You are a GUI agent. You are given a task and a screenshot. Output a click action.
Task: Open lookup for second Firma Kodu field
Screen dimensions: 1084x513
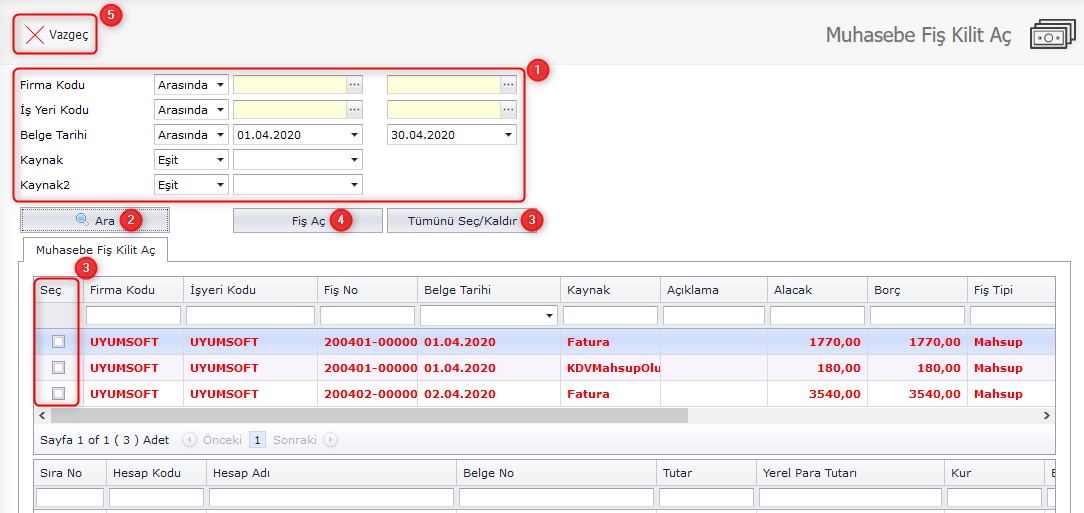508,85
